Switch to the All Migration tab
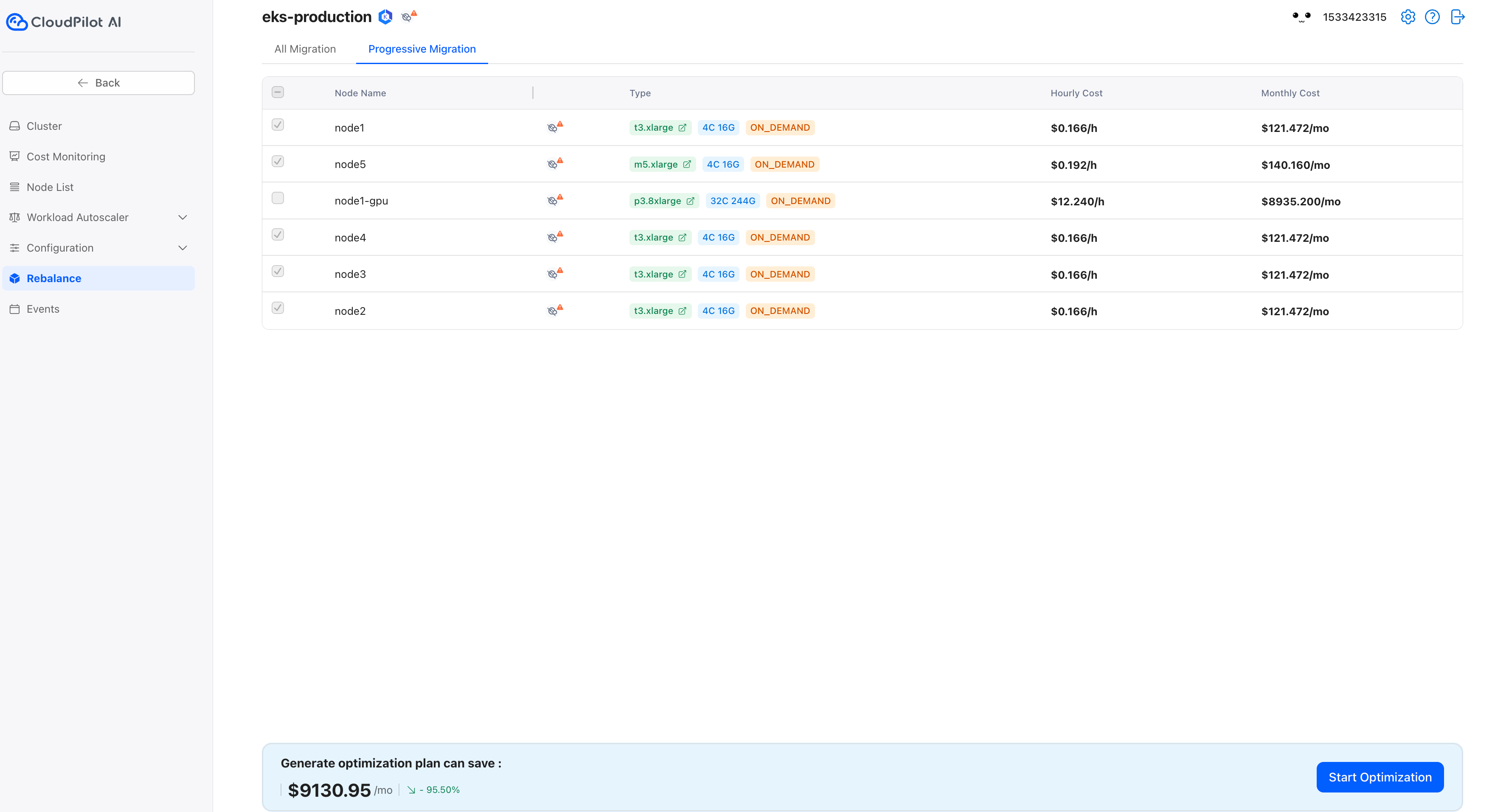This screenshot has height=812, width=1506. tap(305, 49)
